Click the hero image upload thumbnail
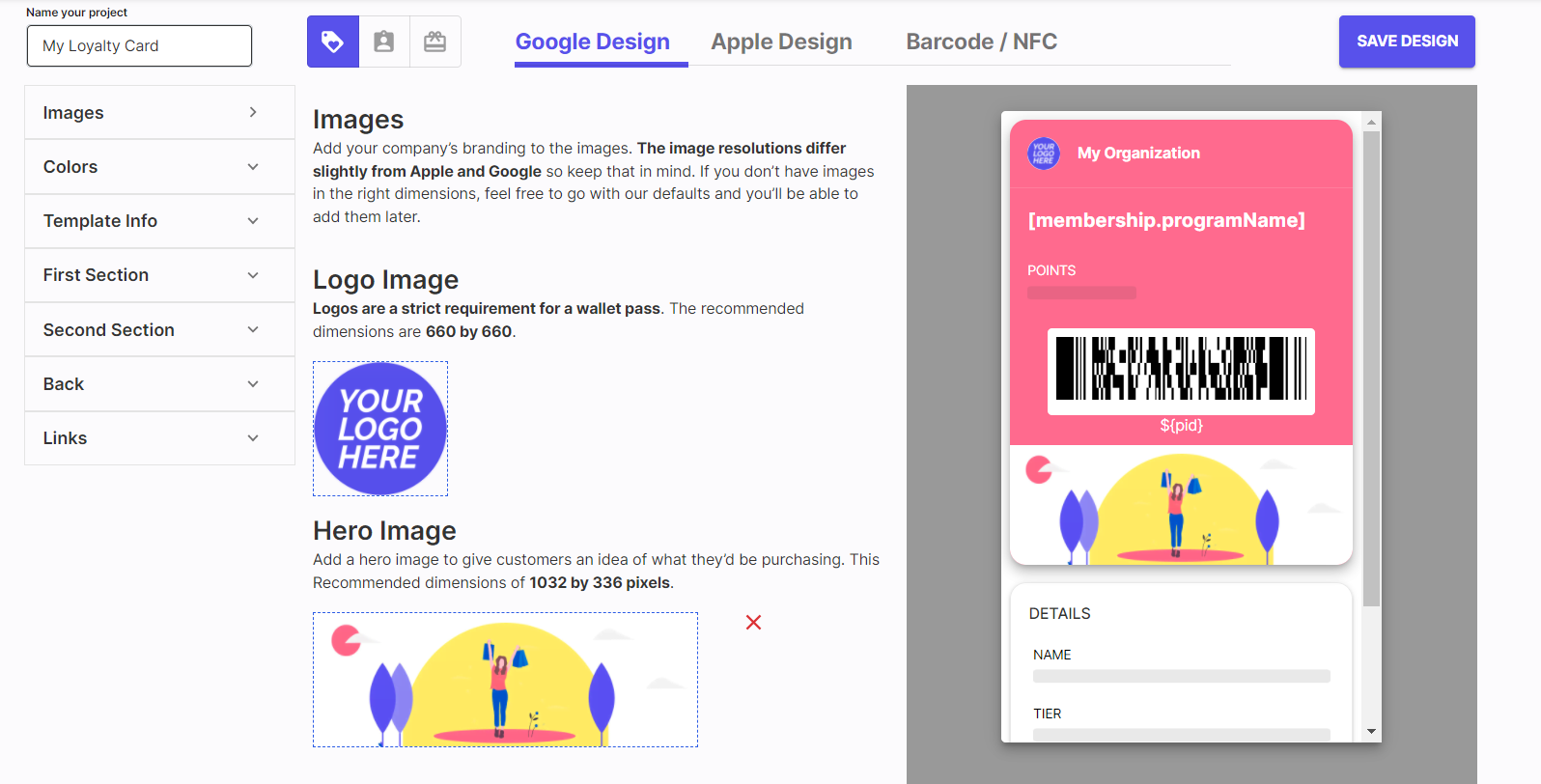Viewport: 1541px width, 784px height. 505,680
